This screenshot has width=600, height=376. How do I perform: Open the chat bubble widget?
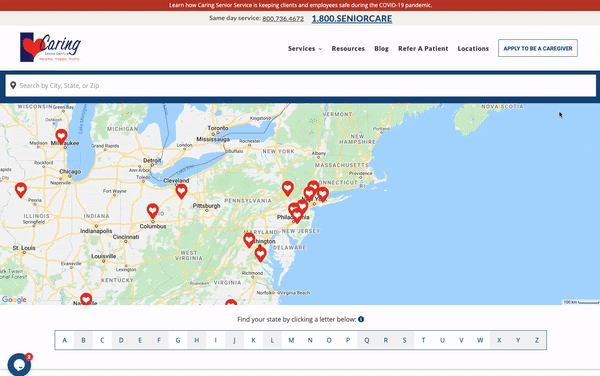(19, 365)
